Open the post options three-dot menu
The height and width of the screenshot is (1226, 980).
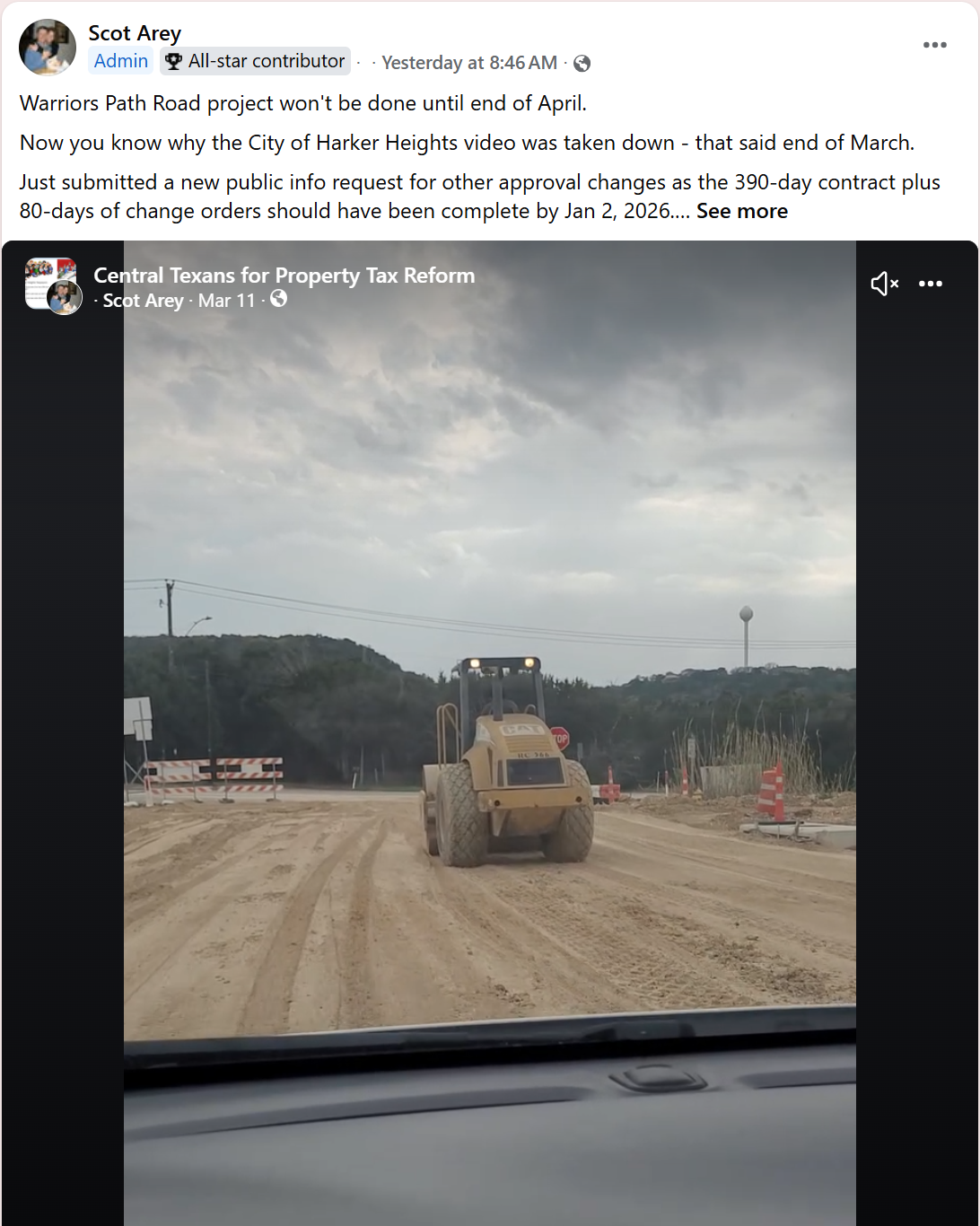click(934, 45)
